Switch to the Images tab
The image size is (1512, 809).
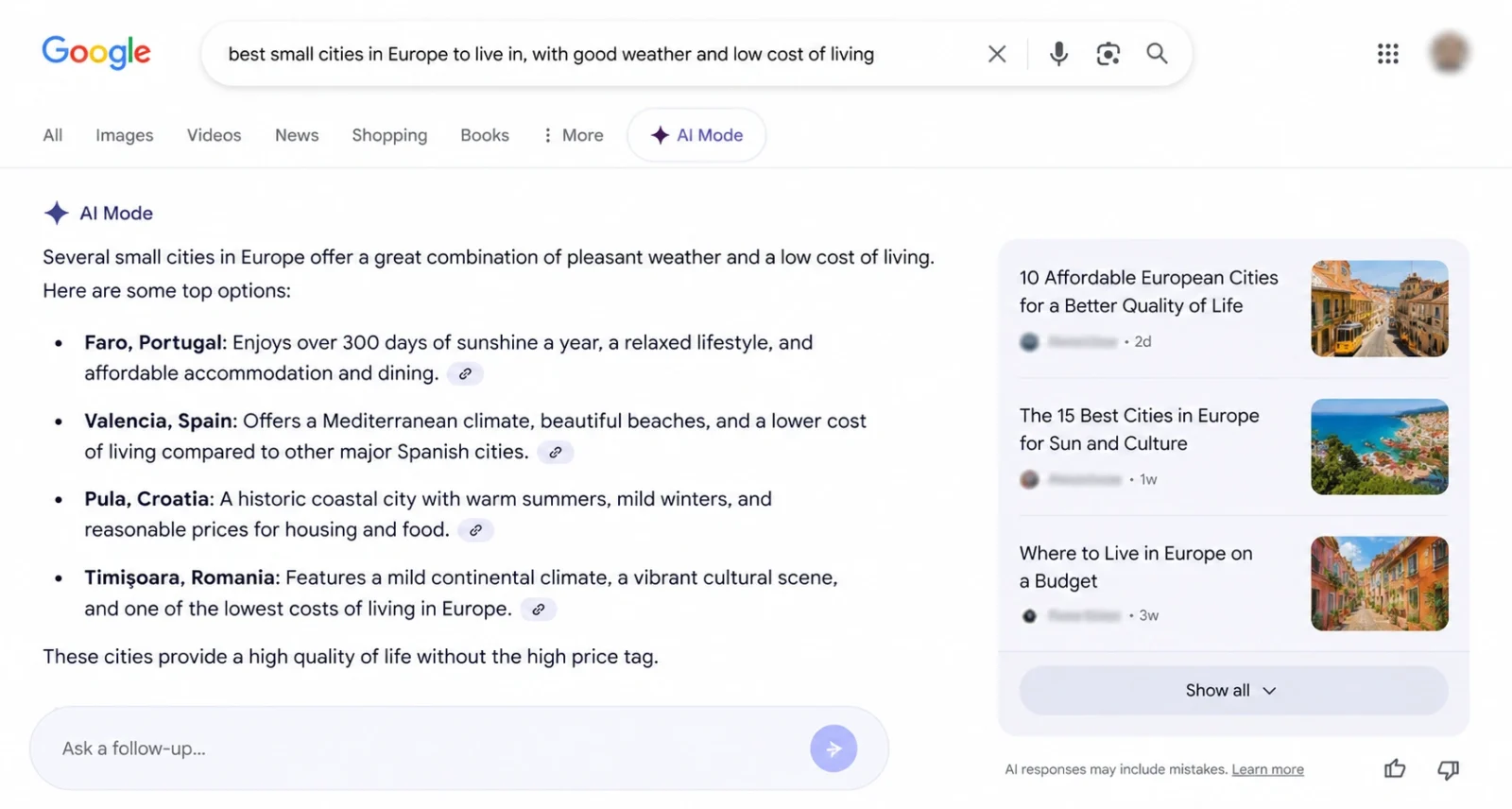tap(124, 135)
